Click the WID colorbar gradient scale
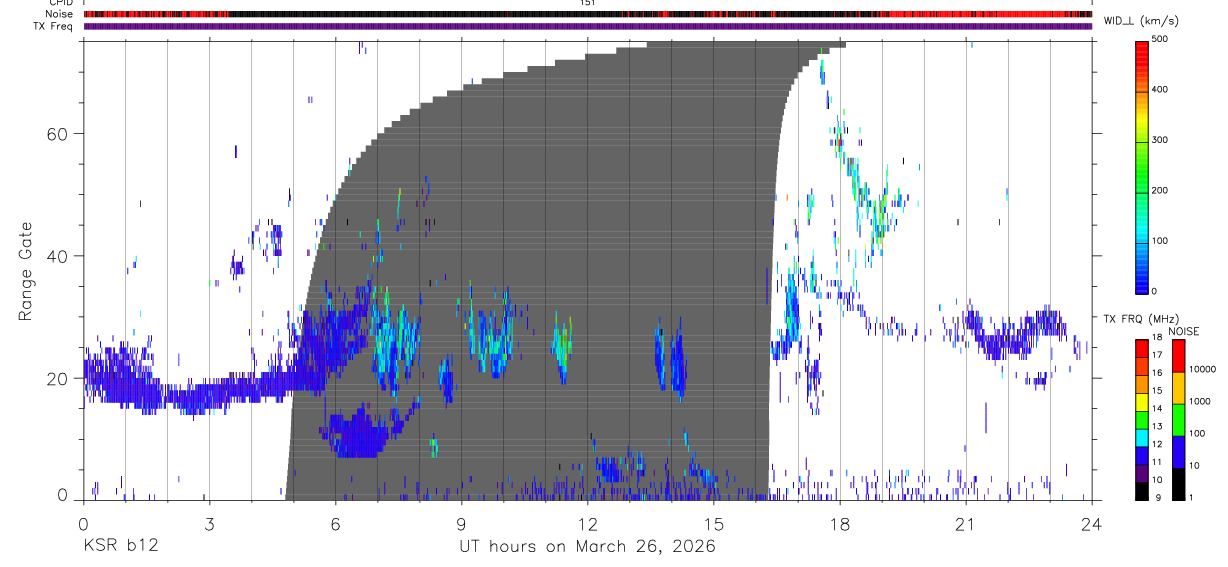Screen dimensions: 1228x567 pyautogui.click(x=1142, y=166)
